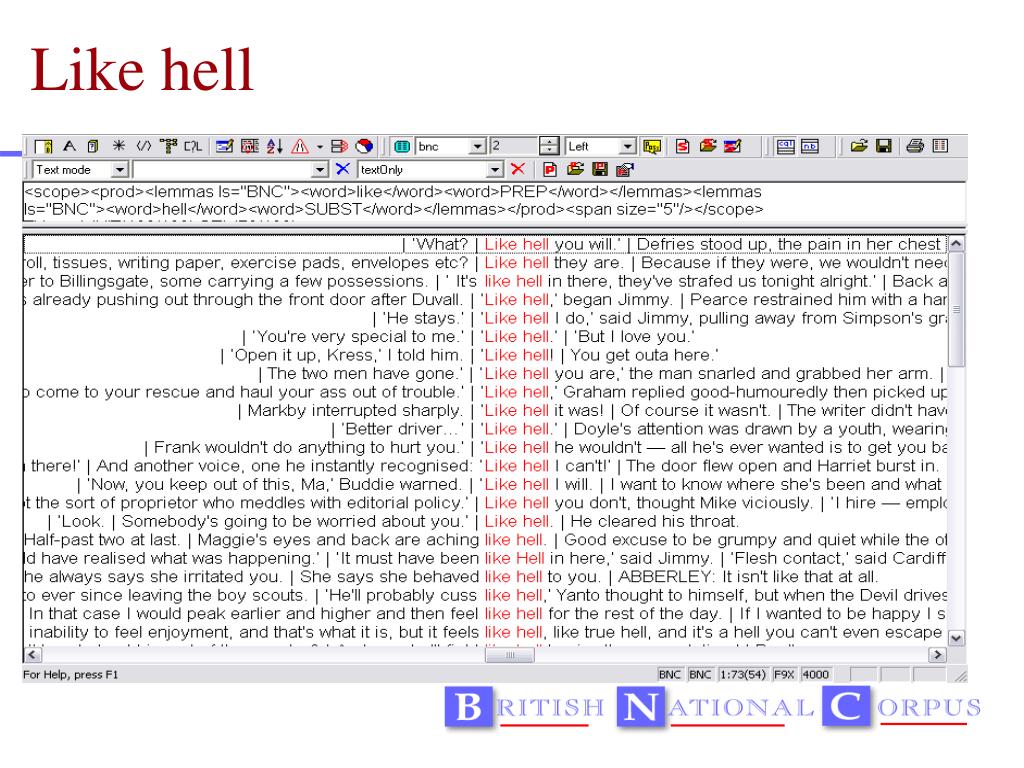
Task: Toggle the cql view icon
Action: click(x=786, y=146)
